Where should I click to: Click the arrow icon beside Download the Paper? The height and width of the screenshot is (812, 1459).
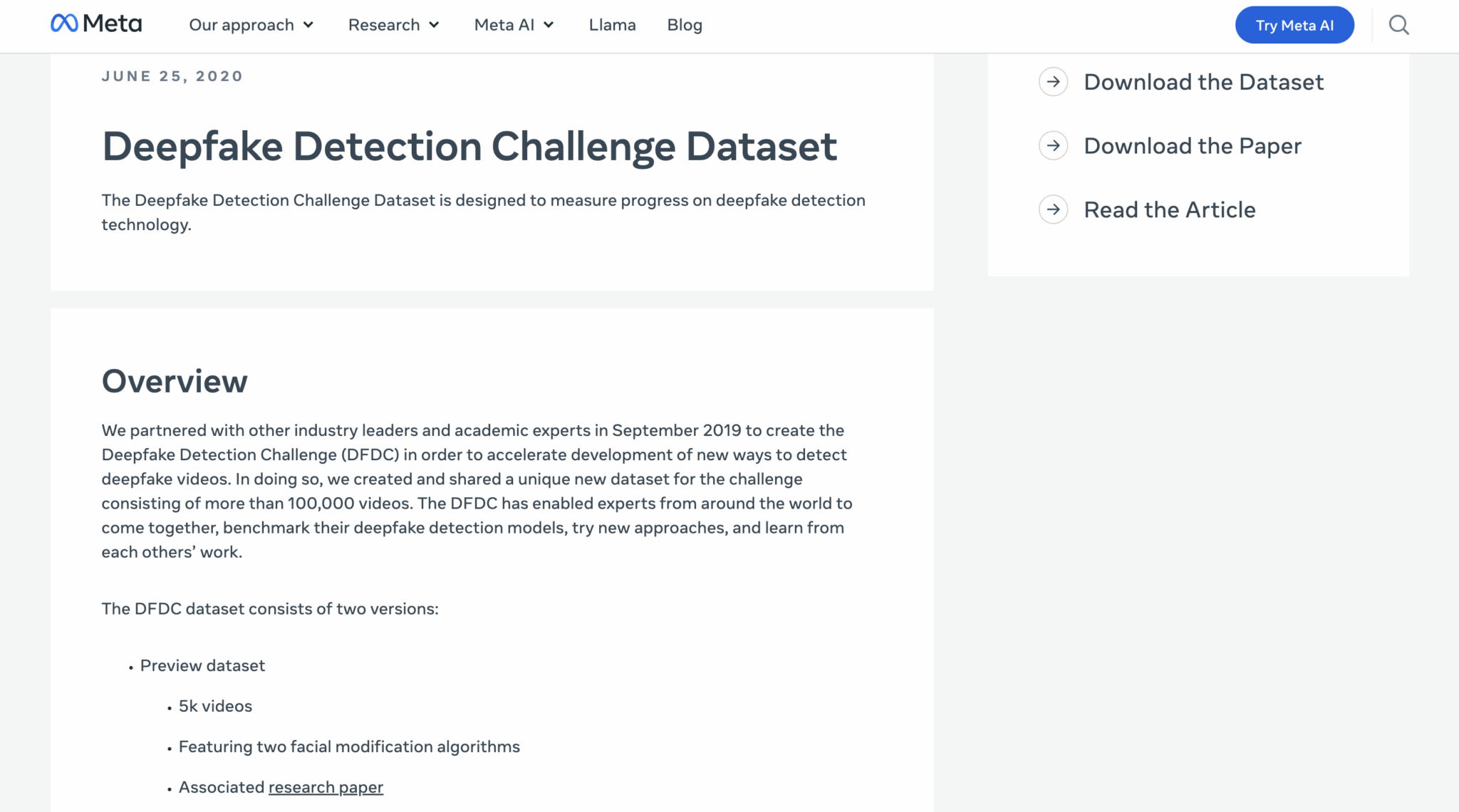click(x=1052, y=145)
